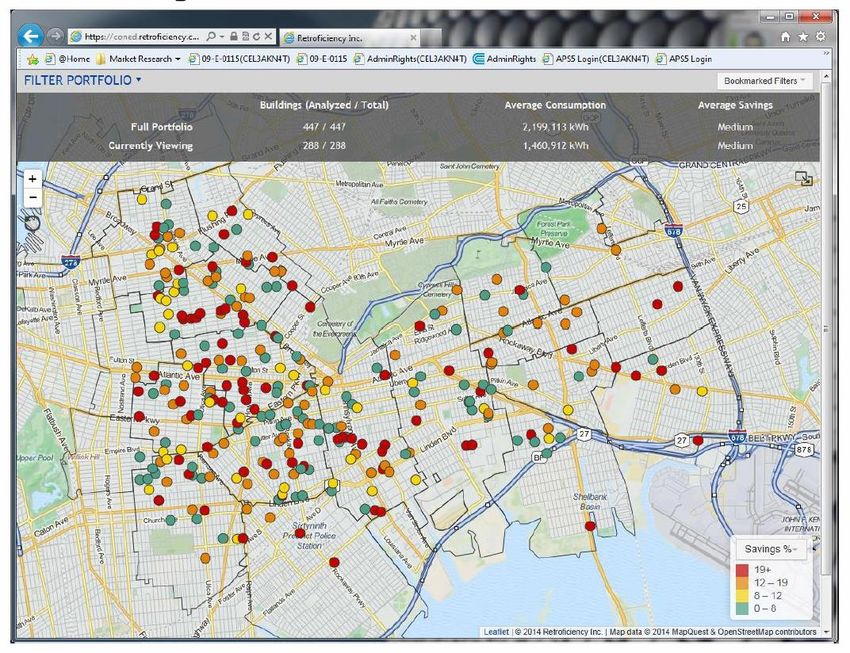Toggle the compatibility view icon
The width and height of the screenshot is (850, 653).
pos(245,36)
